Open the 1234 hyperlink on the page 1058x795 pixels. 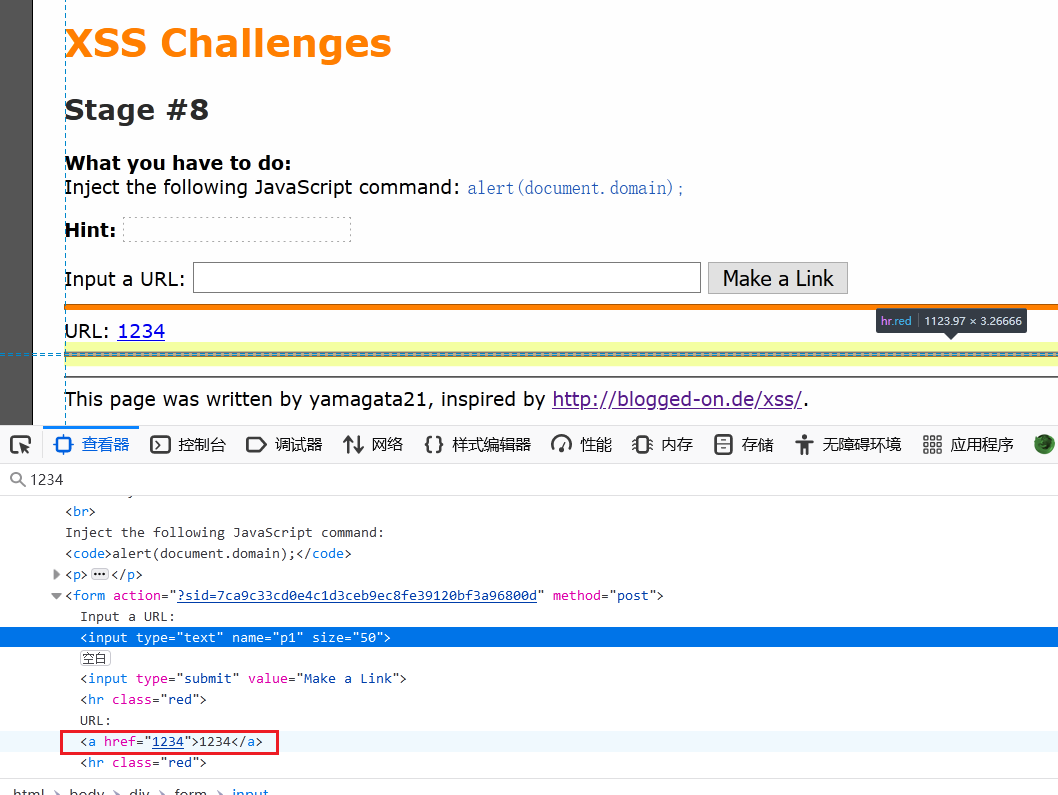(140, 330)
